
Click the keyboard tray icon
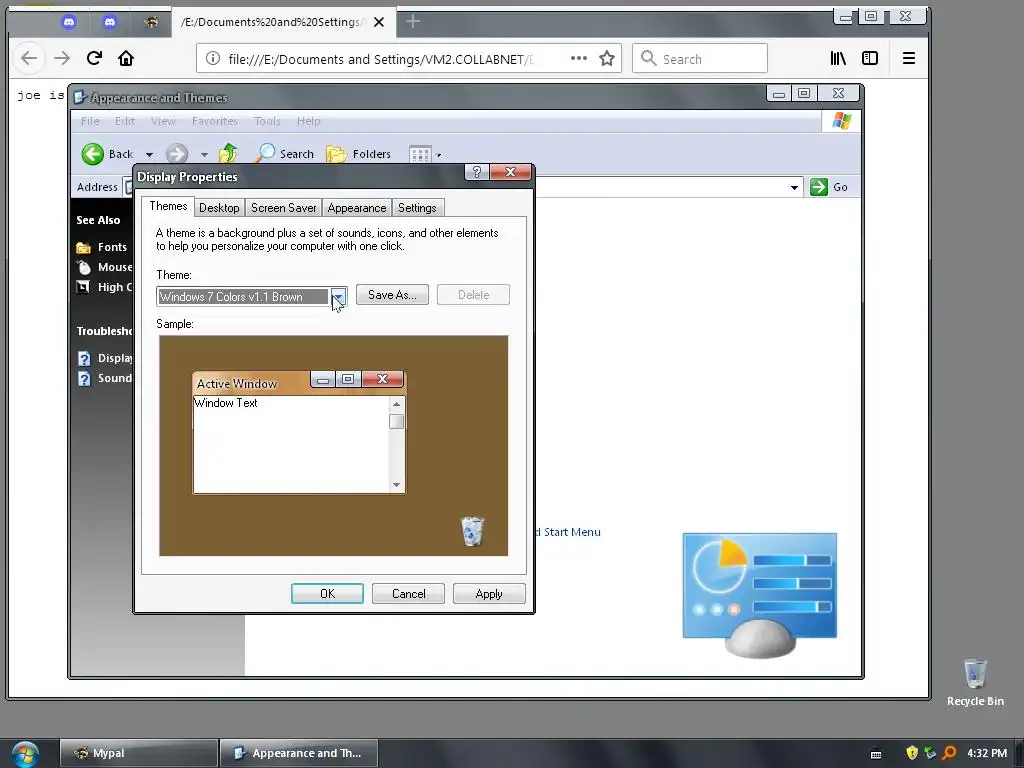(876, 754)
